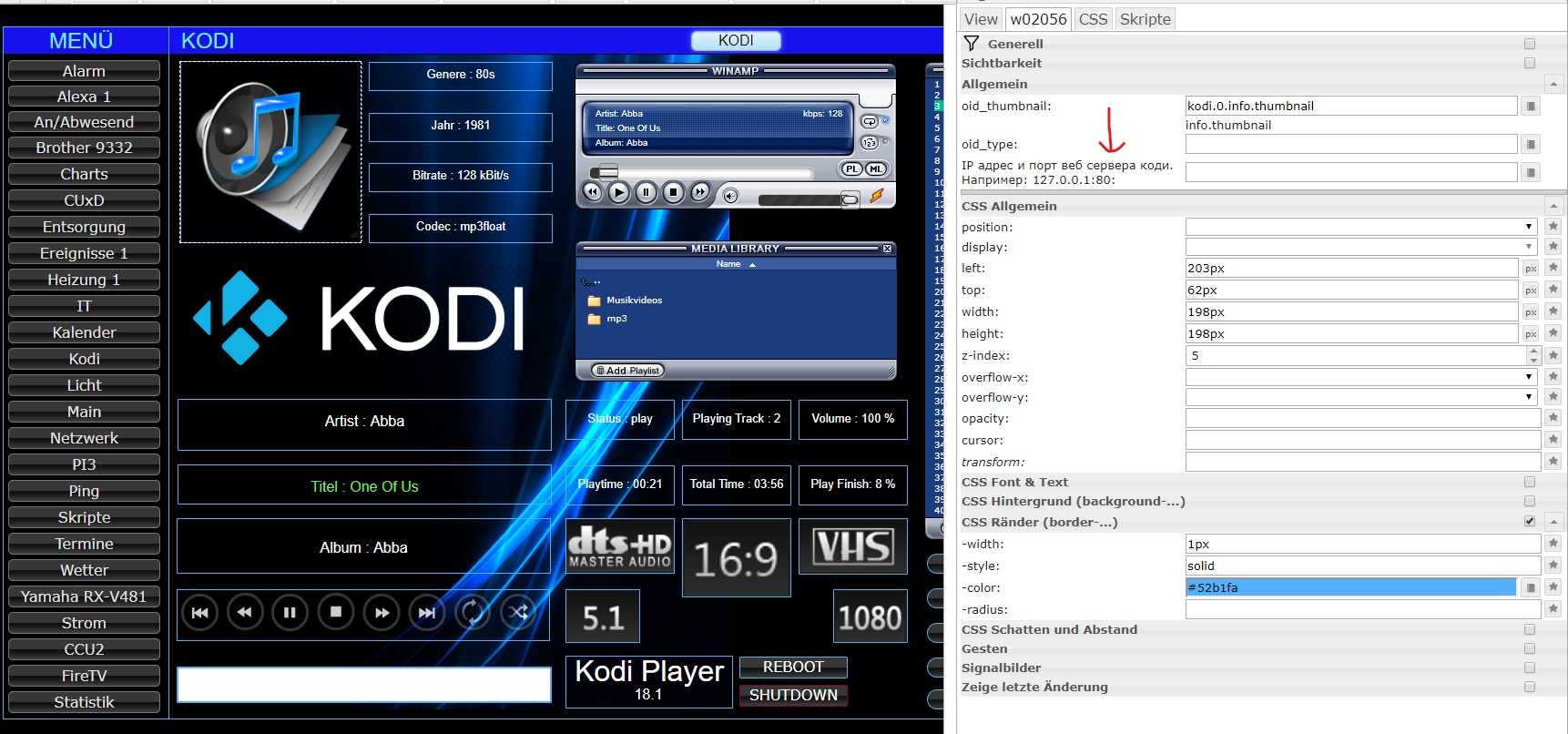Click the Winamp rewind button

click(x=592, y=192)
